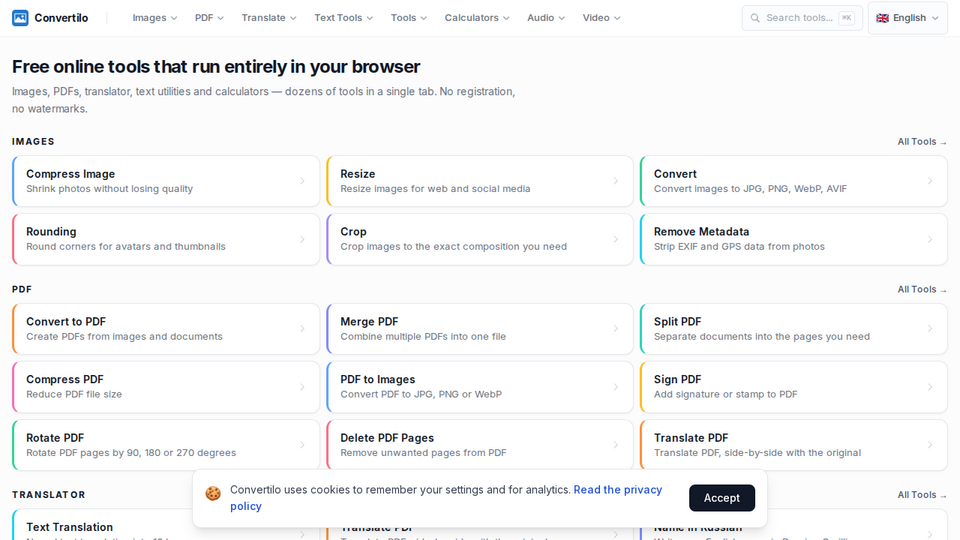Focus the Search tools input field
The height and width of the screenshot is (540, 960).
coord(802,18)
